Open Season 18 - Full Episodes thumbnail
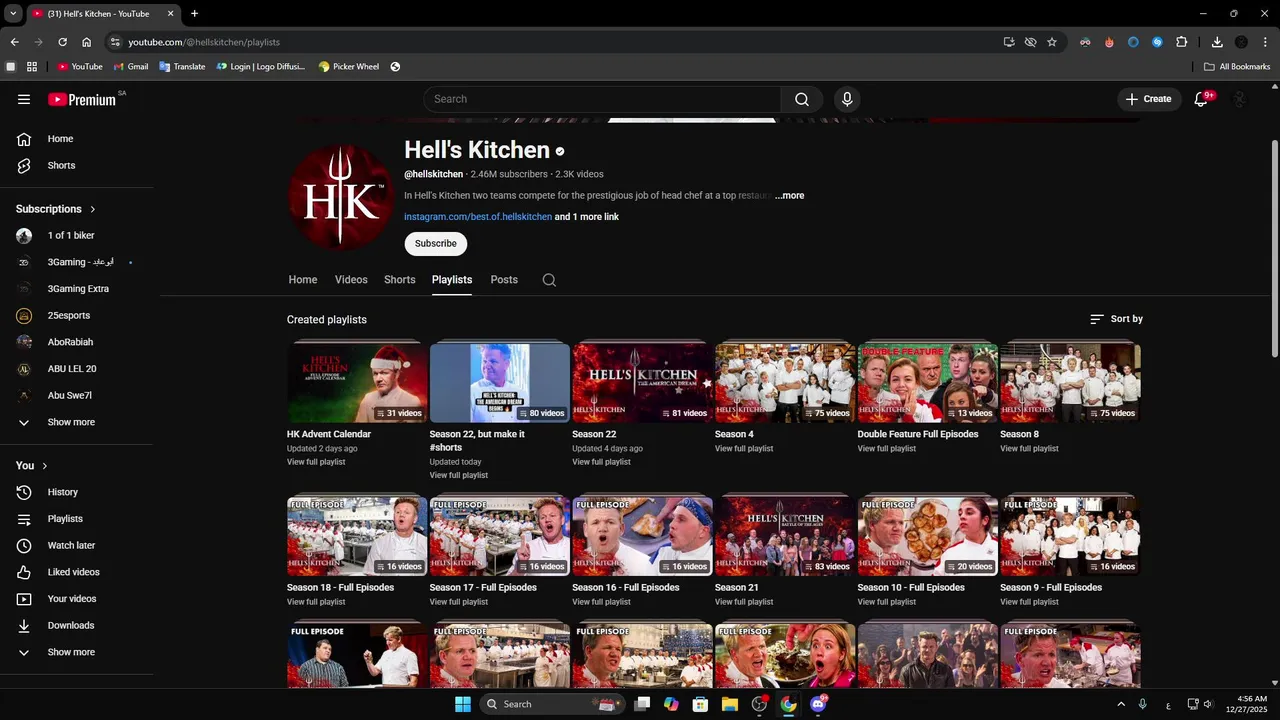Image resolution: width=1280 pixels, height=720 pixels. tap(357, 536)
